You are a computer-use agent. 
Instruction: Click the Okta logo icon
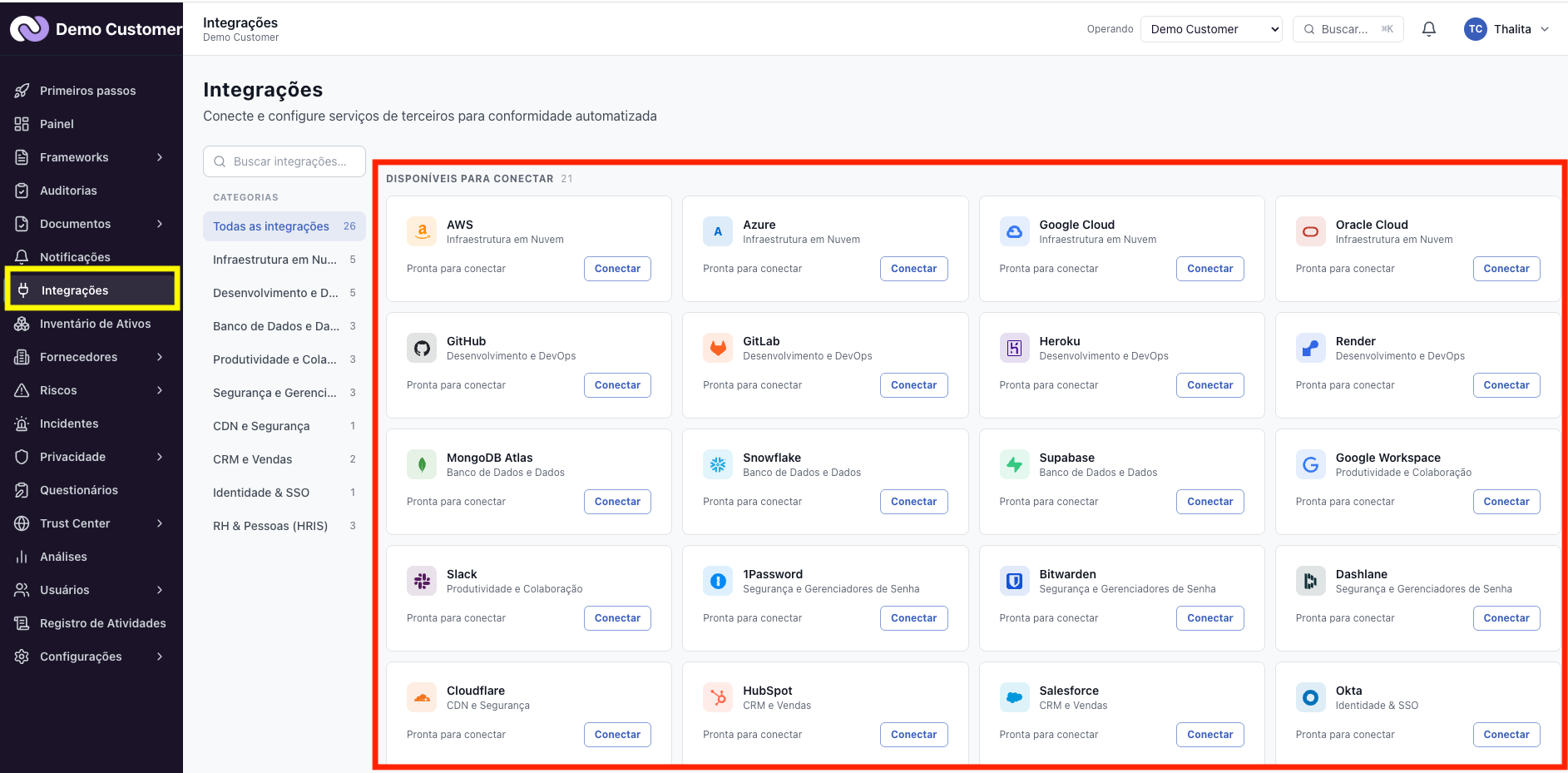[1310, 697]
